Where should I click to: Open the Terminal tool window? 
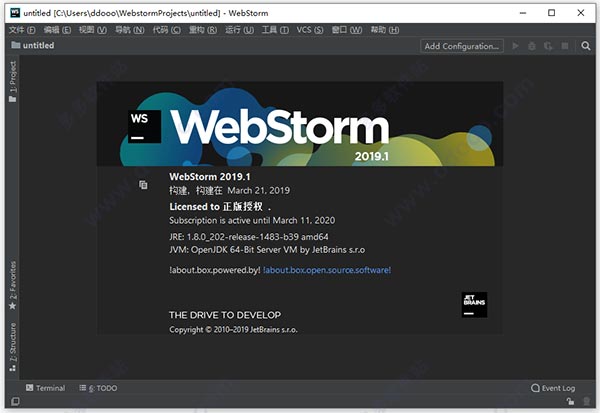46,388
